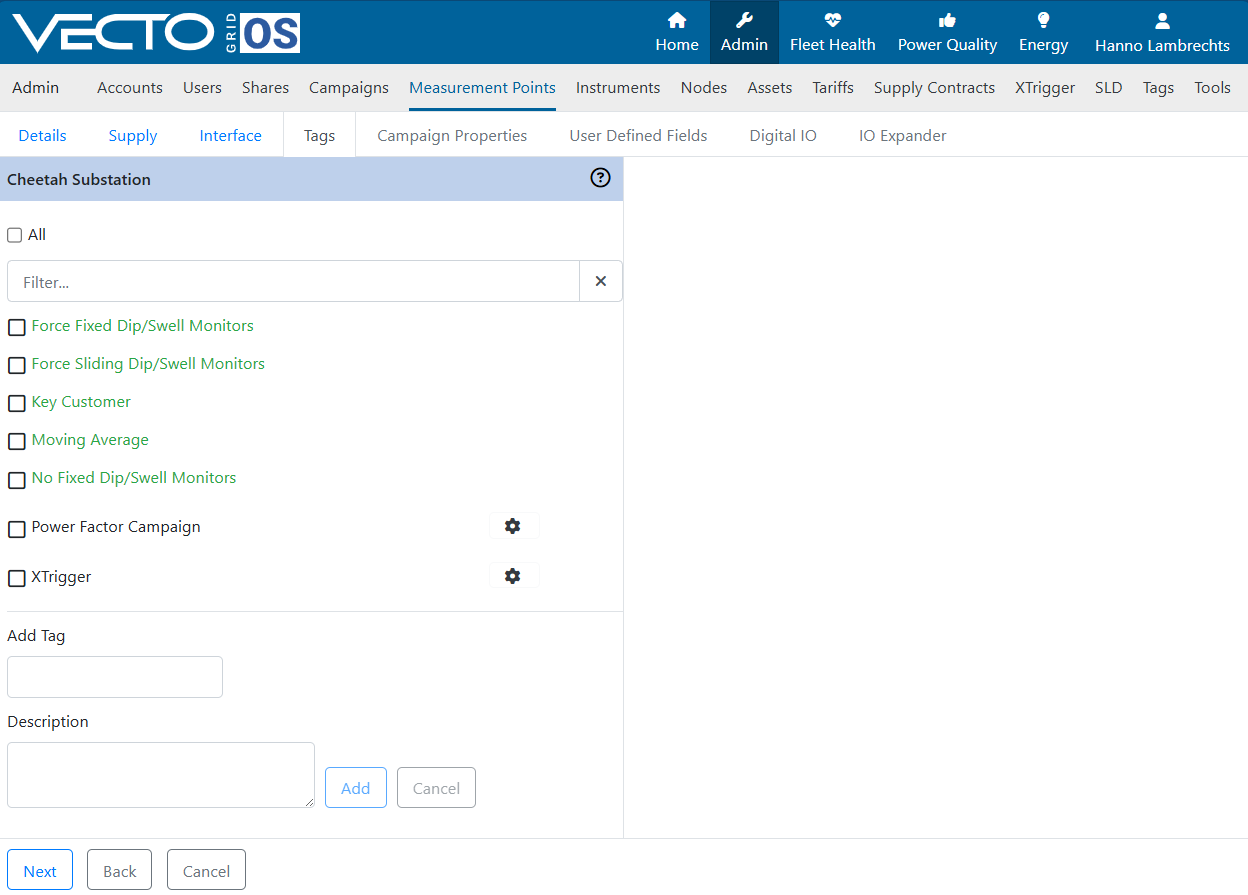1248x895 pixels.
Task: Check the All checkbox
Action: pyautogui.click(x=15, y=235)
